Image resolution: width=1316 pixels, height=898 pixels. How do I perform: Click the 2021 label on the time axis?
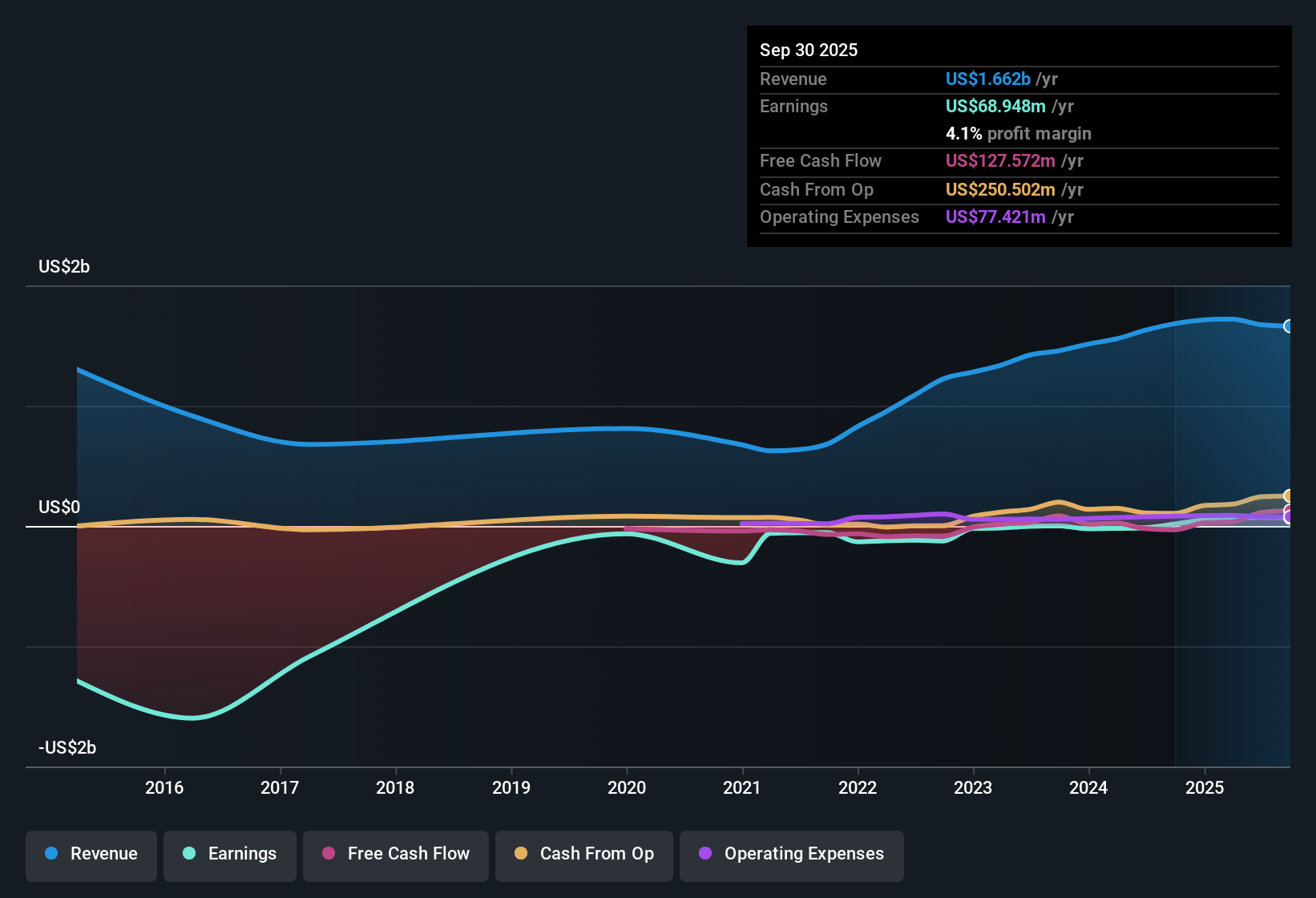click(x=743, y=787)
